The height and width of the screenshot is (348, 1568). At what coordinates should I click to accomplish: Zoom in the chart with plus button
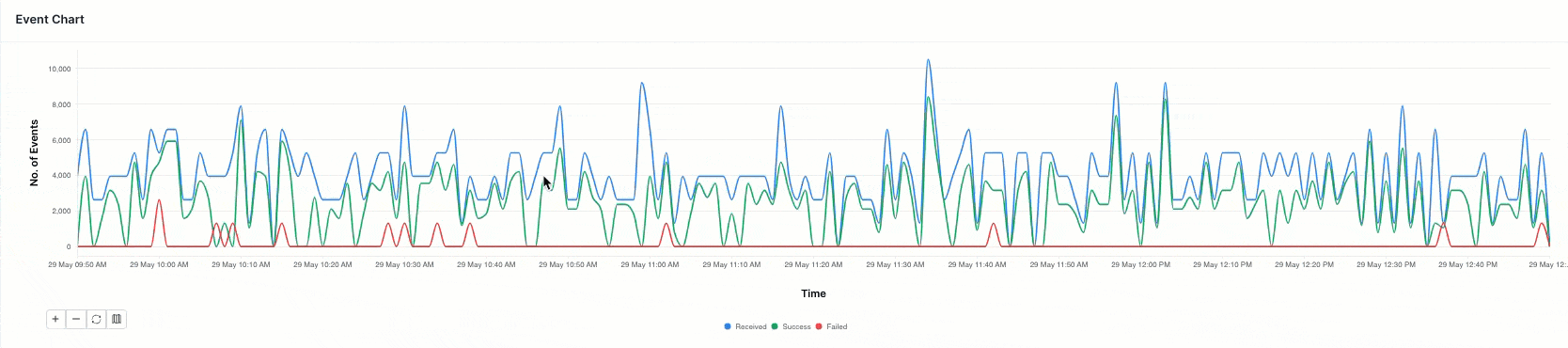click(55, 319)
